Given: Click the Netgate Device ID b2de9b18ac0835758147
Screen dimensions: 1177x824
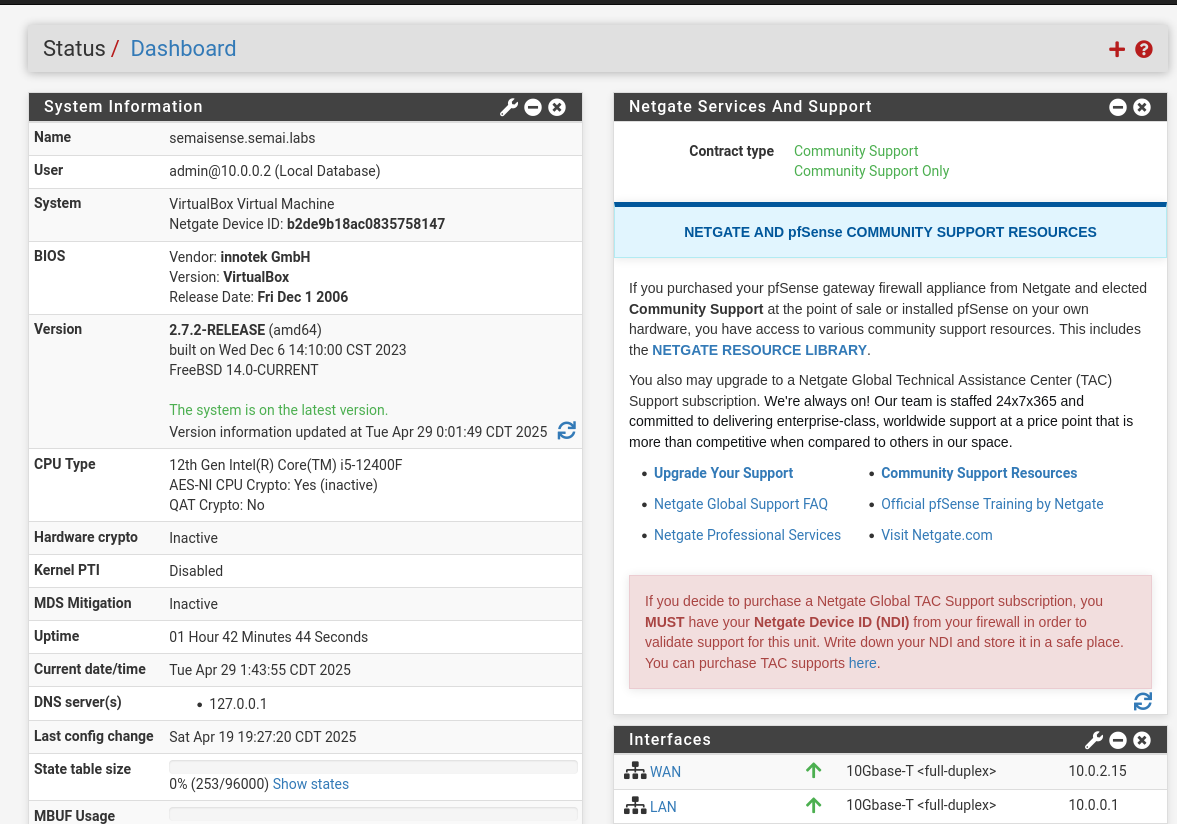Looking at the screenshot, I should click(x=366, y=224).
